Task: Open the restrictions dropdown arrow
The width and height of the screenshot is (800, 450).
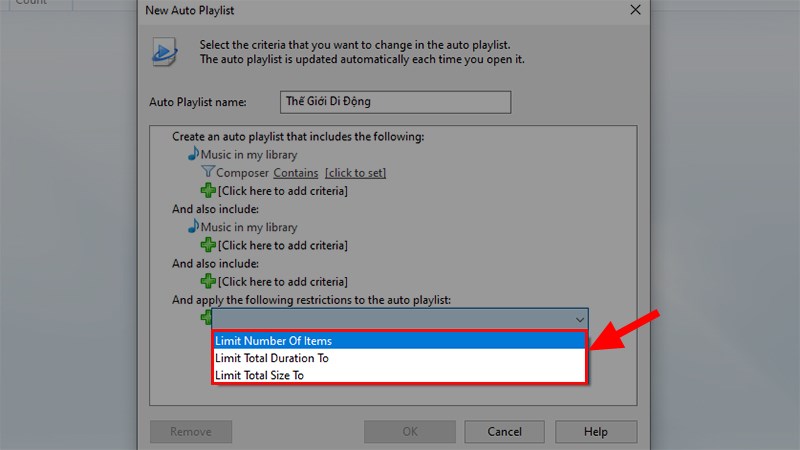Action: (580, 319)
